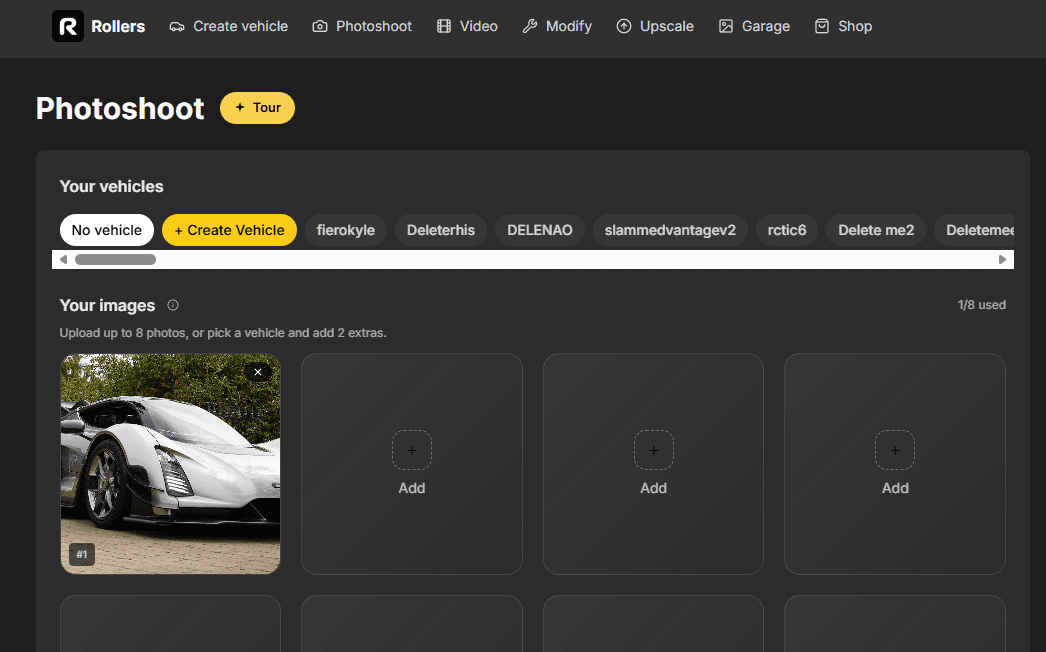Viewport: 1046px width, 652px height.
Task: Click the film icon beside Video
Action: [444, 26]
